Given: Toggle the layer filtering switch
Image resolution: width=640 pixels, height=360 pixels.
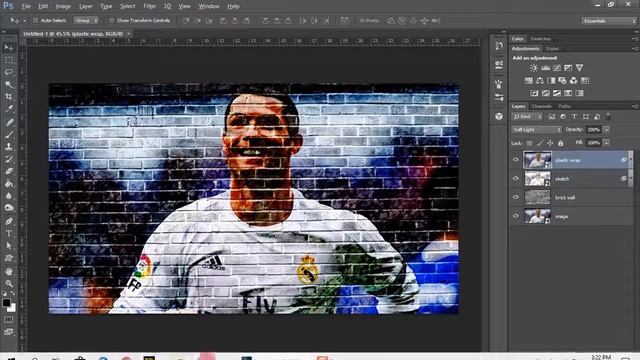Looking at the screenshot, I should [608, 116].
